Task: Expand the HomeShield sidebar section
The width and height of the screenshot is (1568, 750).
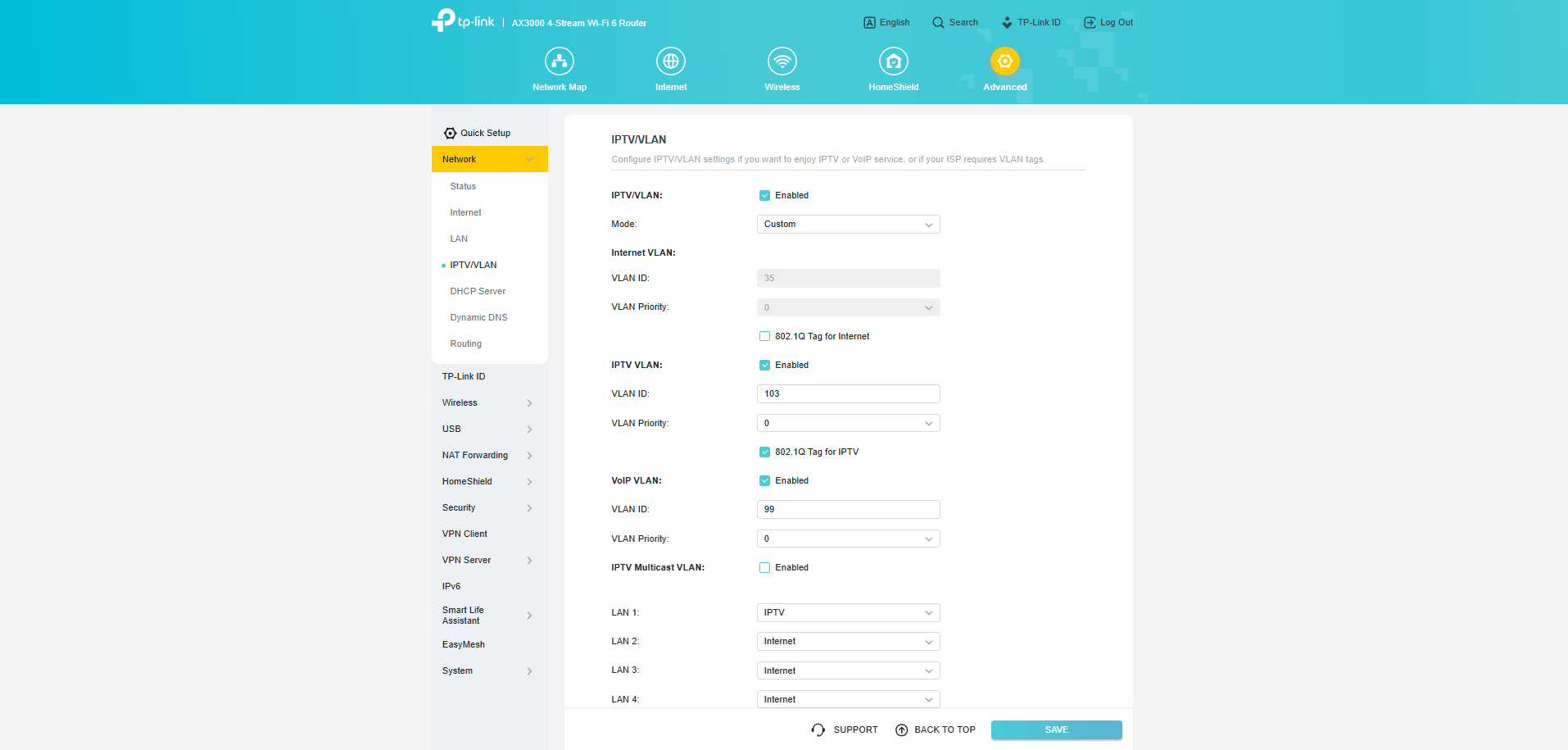Action: (x=490, y=481)
